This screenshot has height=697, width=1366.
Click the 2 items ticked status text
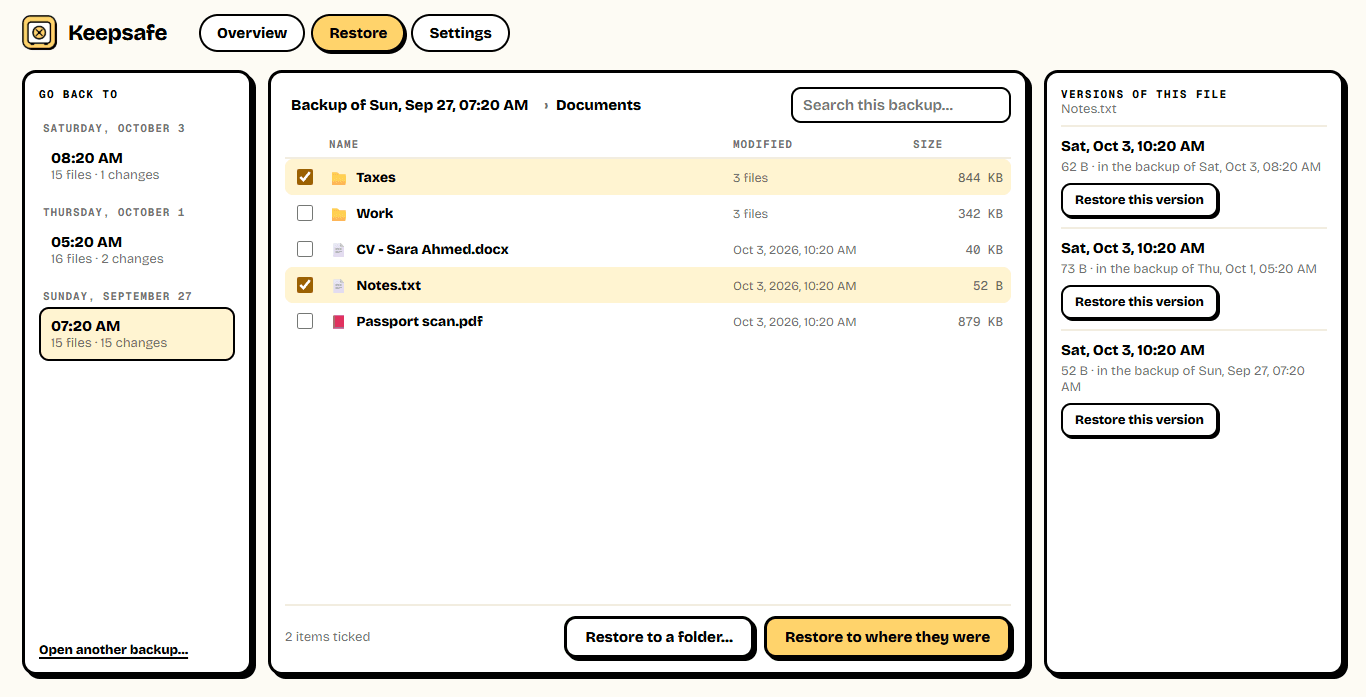pyautogui.click(x=327, y=637)
